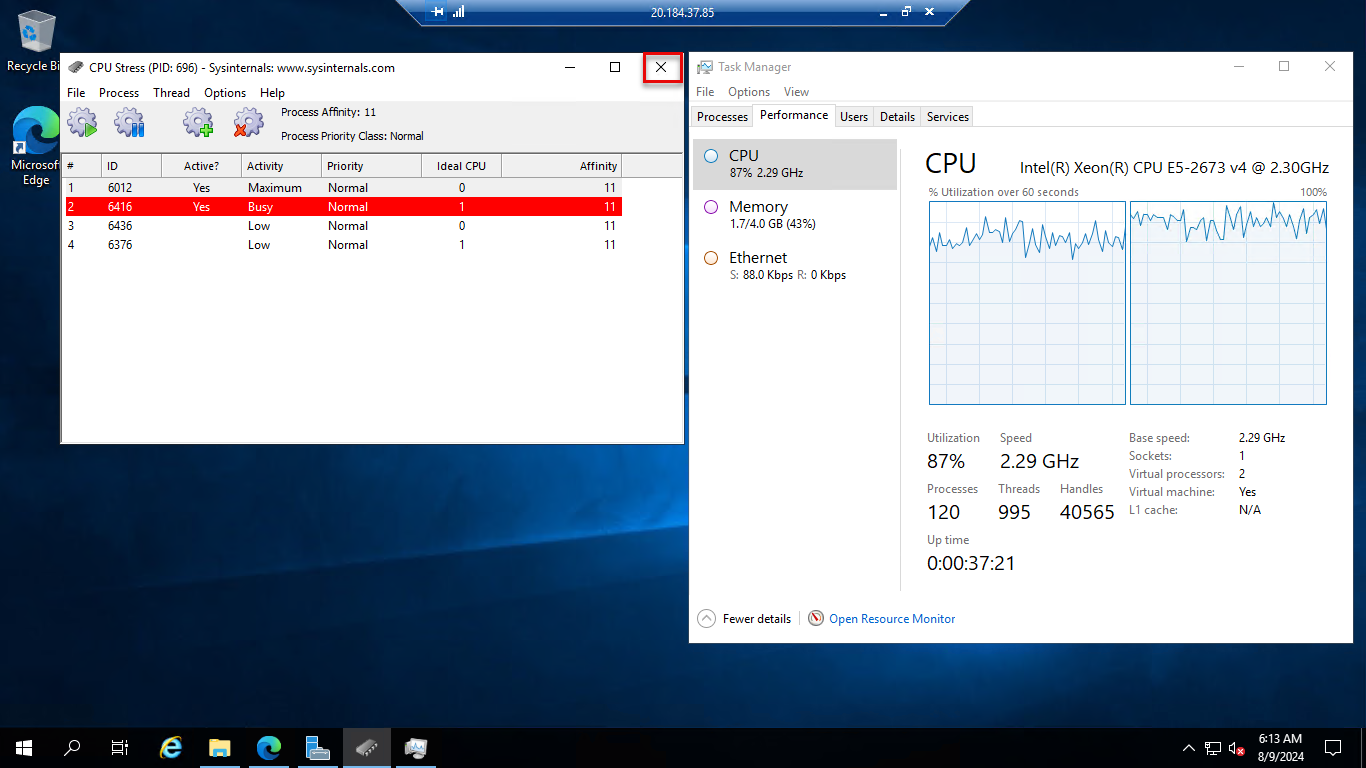Screen dimensions: 1366x768
Task: Switch to the Users tab
Action: click(854, 117)
